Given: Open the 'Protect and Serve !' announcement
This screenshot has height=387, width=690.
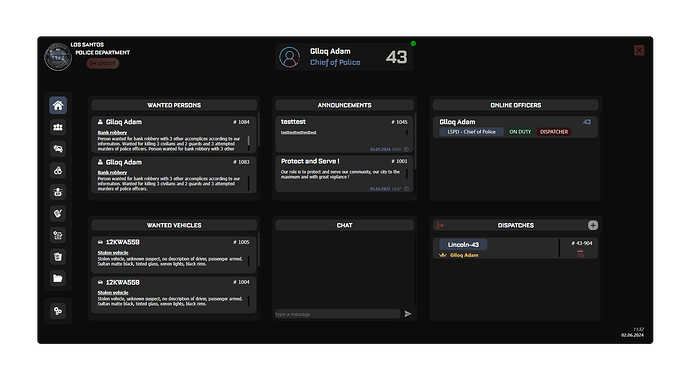Looking at the screenshot, I should [x=344, y=173].
